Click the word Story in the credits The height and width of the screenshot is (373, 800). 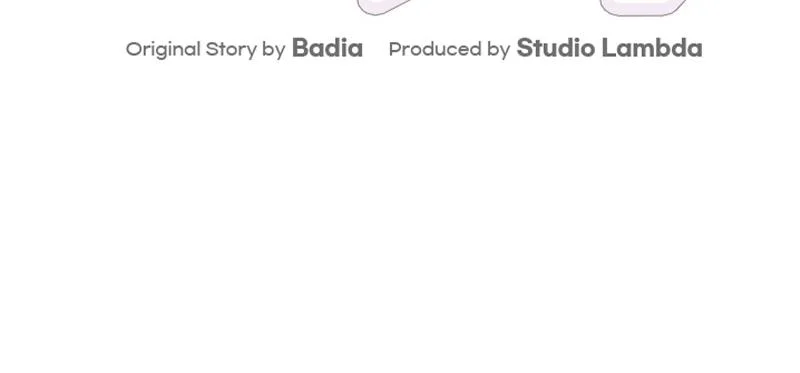coord(231,50)
